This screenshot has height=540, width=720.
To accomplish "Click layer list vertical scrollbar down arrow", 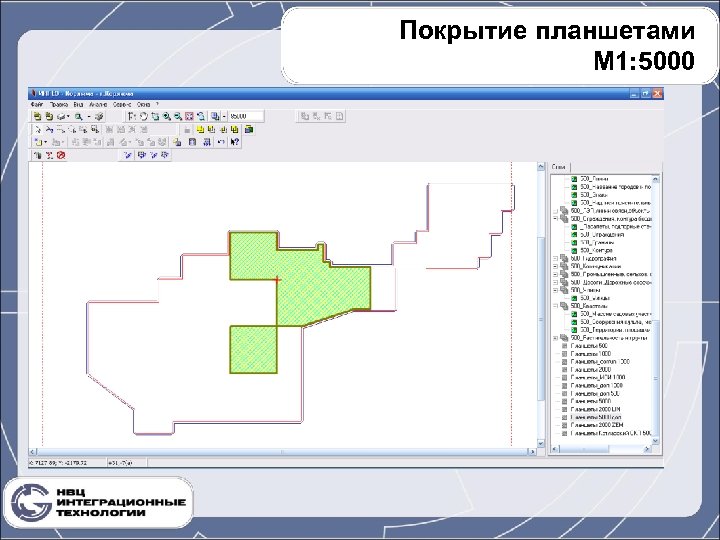I will pyautogui.click(x=656, y=440).
